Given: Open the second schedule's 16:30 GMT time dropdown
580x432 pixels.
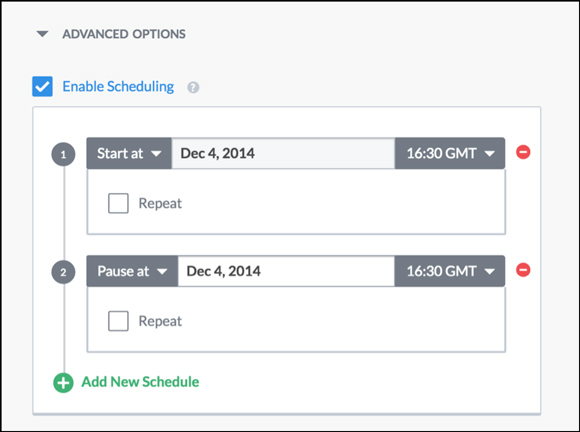Looking at the screenshot, I should (x=450, y=271).
